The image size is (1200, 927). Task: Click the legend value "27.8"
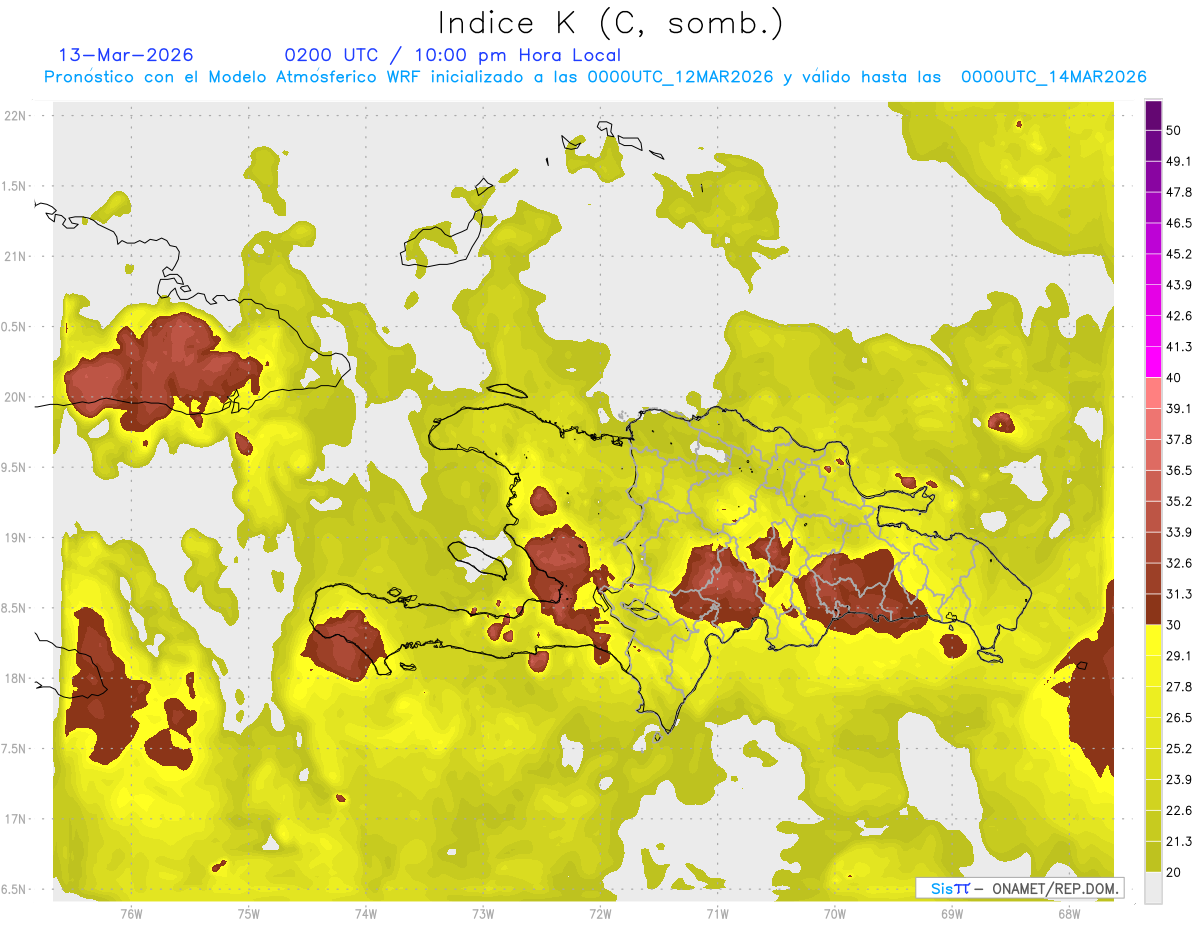1179,687
